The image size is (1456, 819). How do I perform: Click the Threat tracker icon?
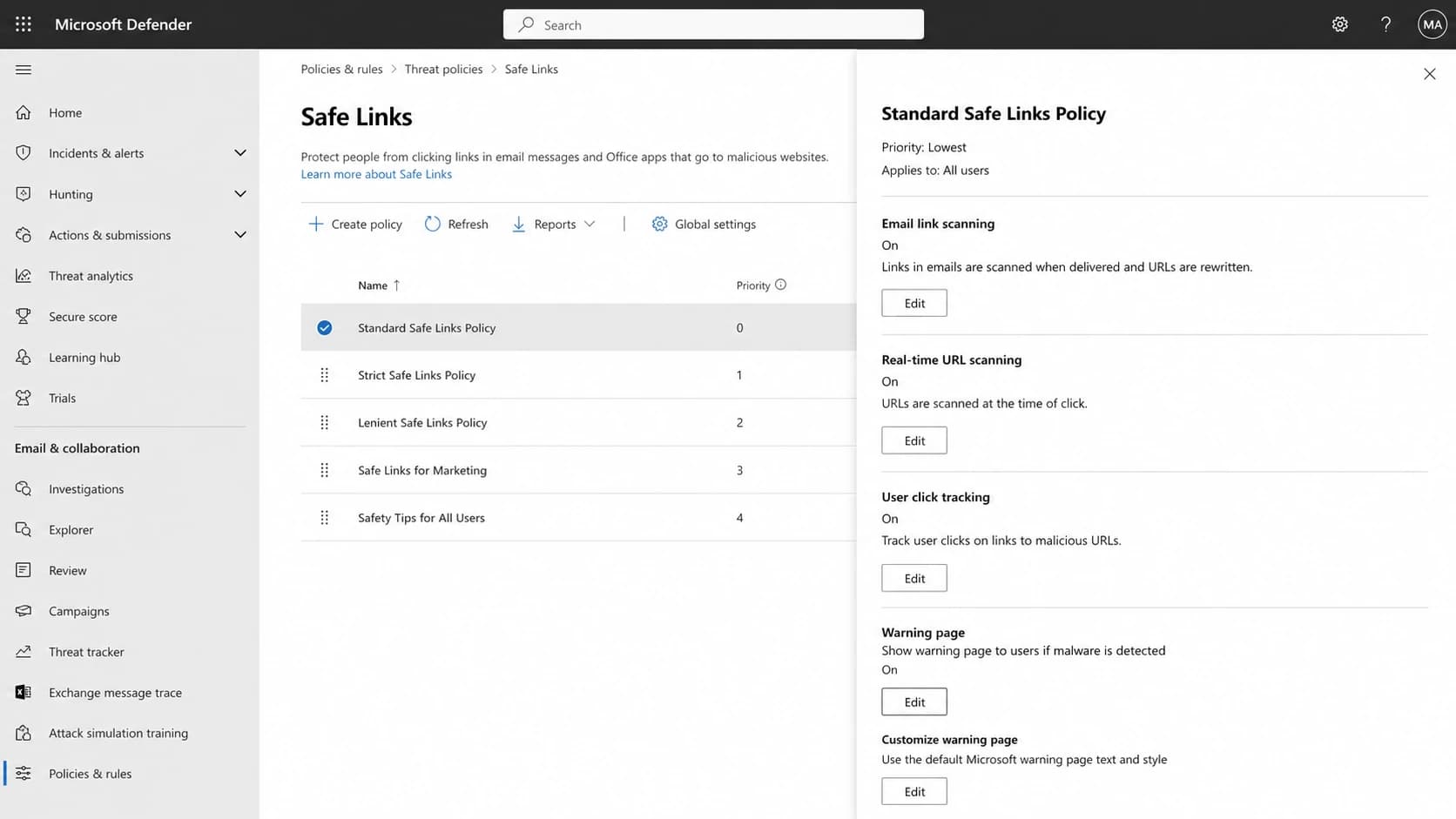pos(24,652)
